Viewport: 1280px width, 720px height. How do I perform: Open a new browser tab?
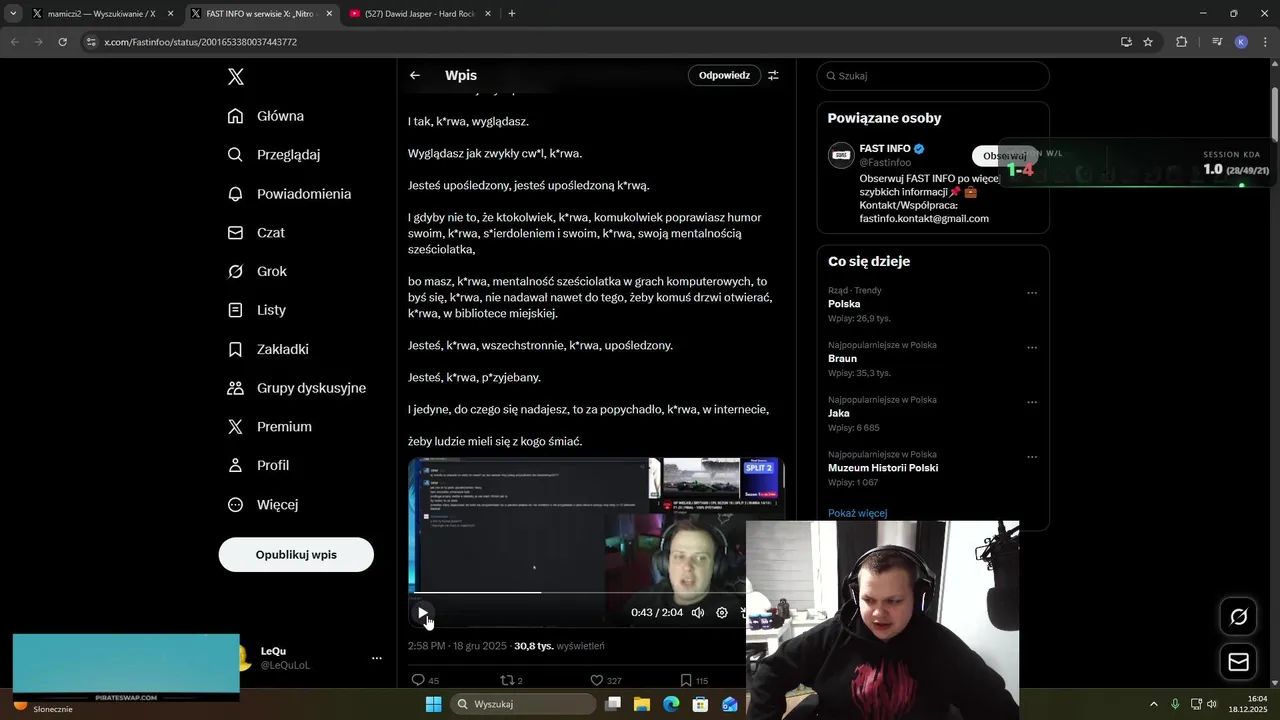point(512,14)
